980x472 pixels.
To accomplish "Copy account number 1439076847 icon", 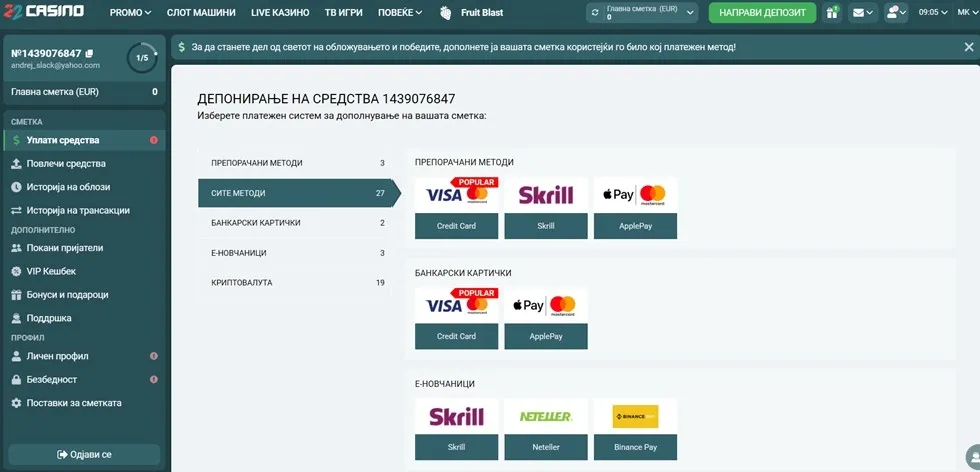I will coord(89,53).
